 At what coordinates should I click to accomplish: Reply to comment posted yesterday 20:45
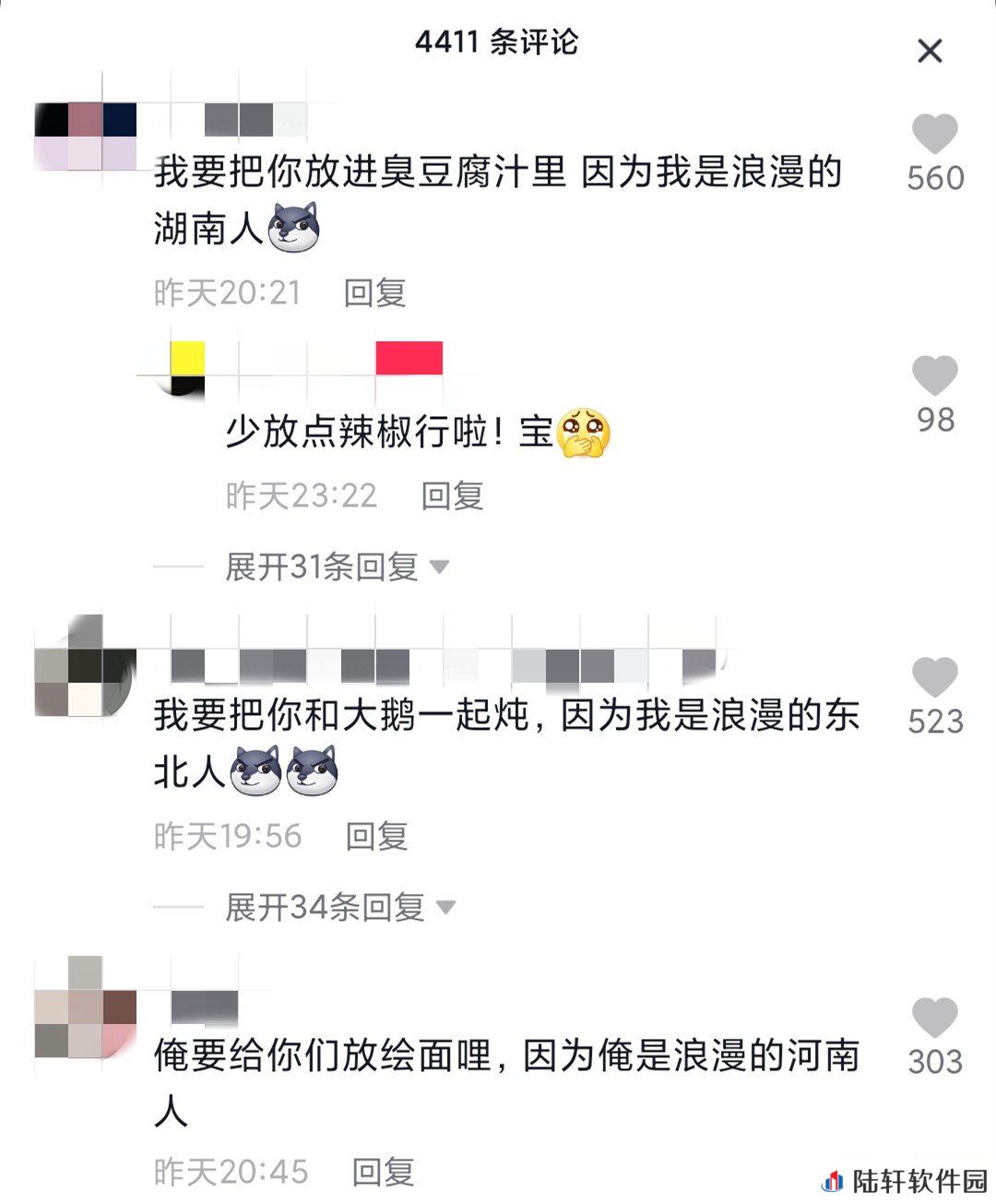pos(383,1173)
